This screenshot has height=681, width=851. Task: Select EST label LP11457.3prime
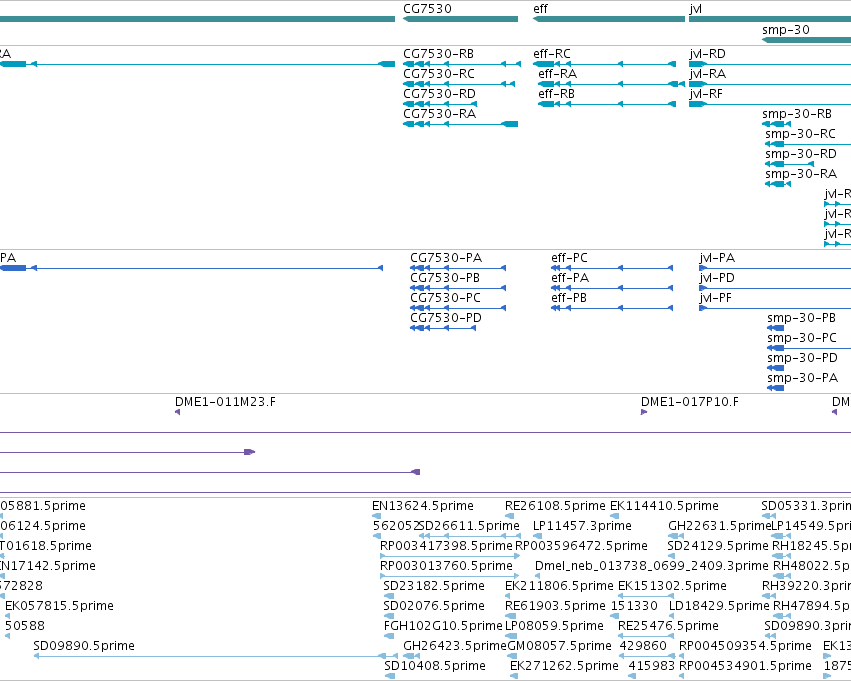582,526
